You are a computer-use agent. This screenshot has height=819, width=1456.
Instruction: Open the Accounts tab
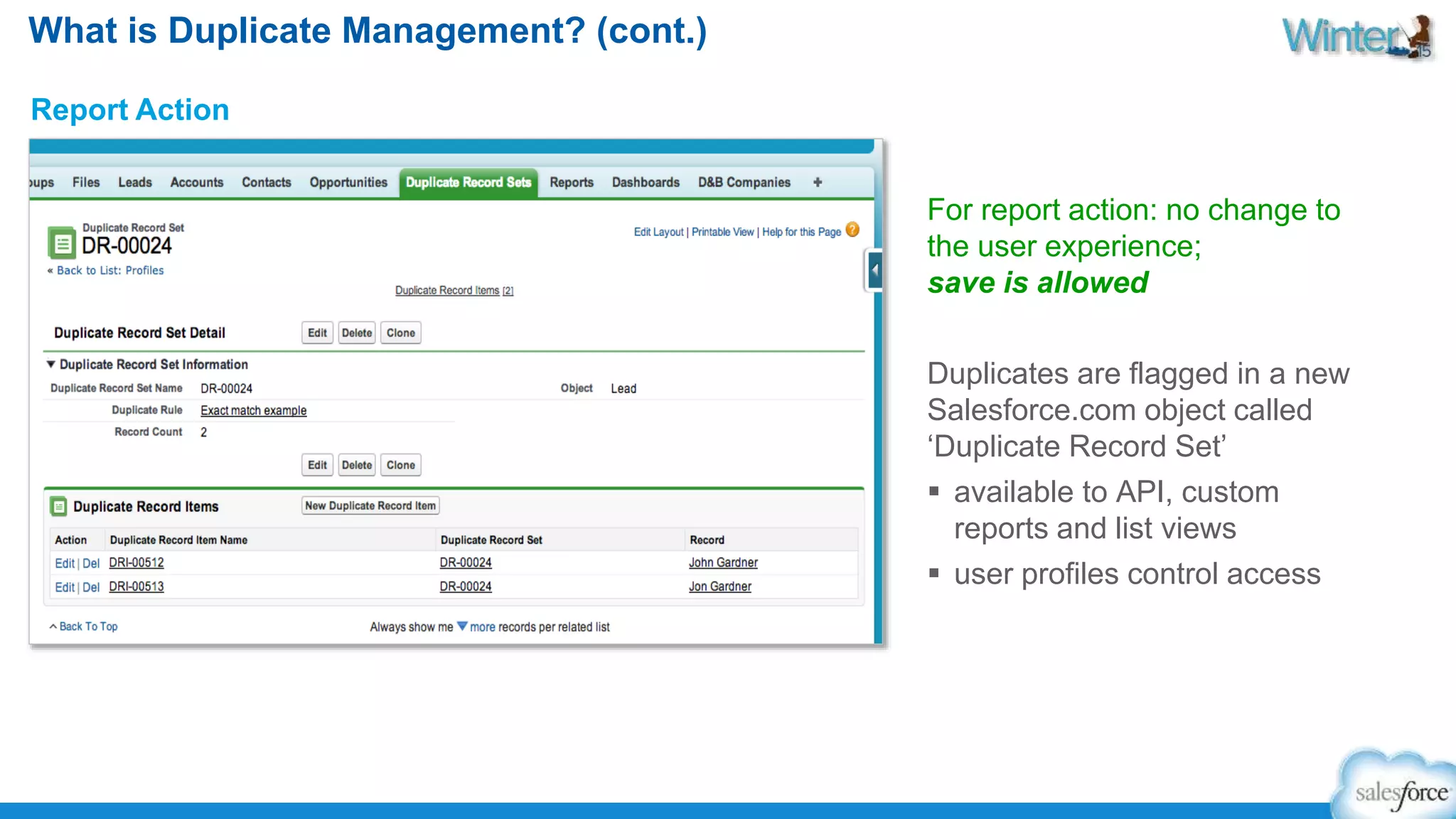point(197,182)
